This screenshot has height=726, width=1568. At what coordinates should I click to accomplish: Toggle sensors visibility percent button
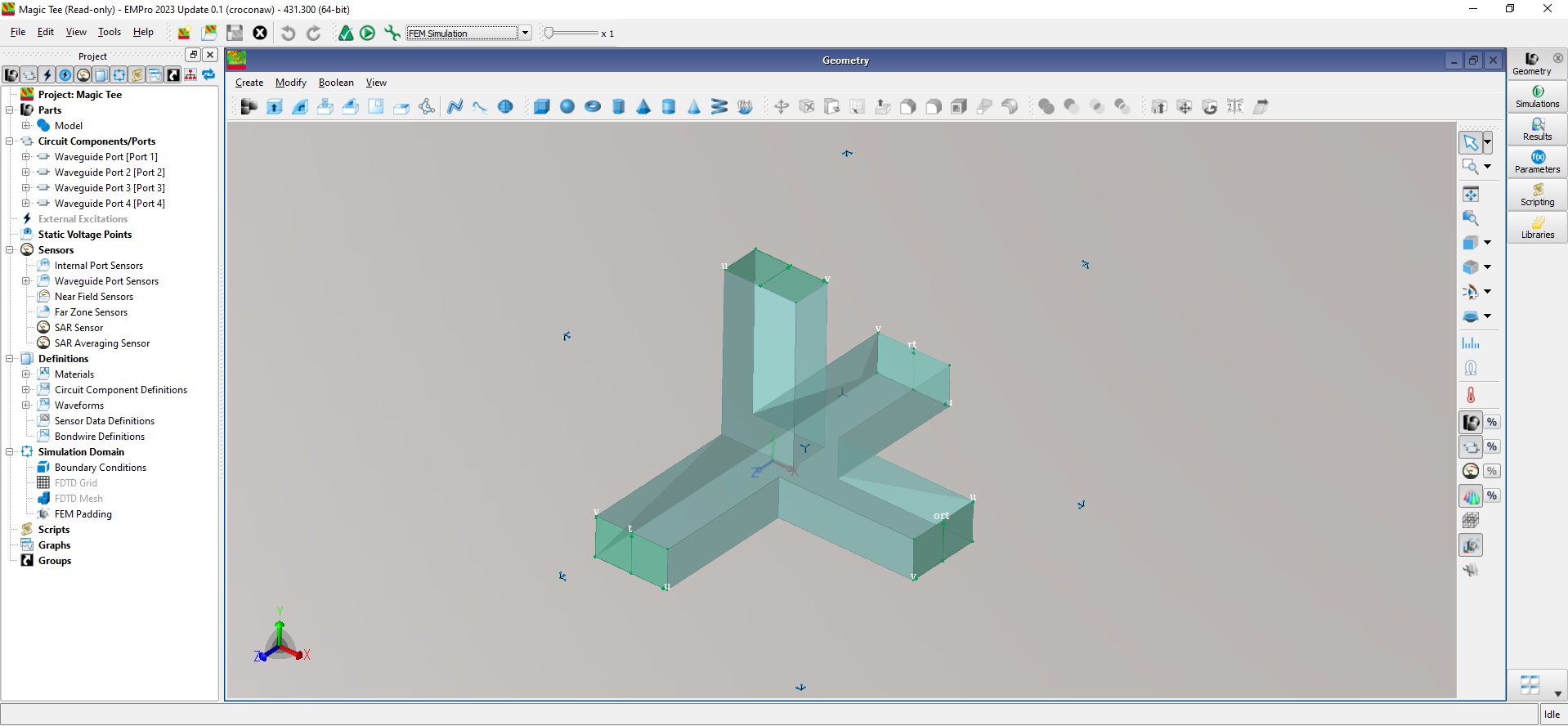pyautogui.click(x=1492, y=471)
